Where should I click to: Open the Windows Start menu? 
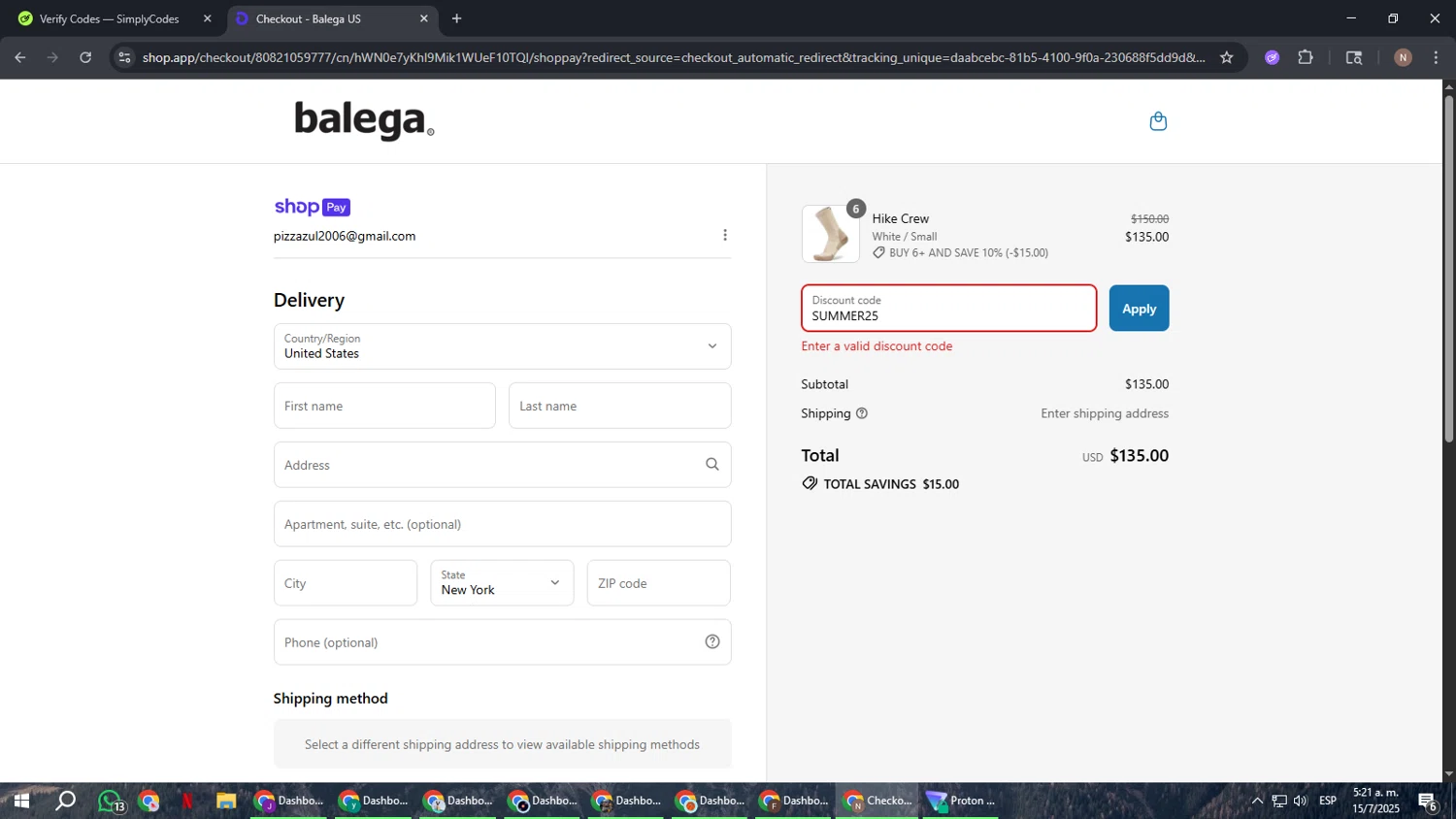21,802
